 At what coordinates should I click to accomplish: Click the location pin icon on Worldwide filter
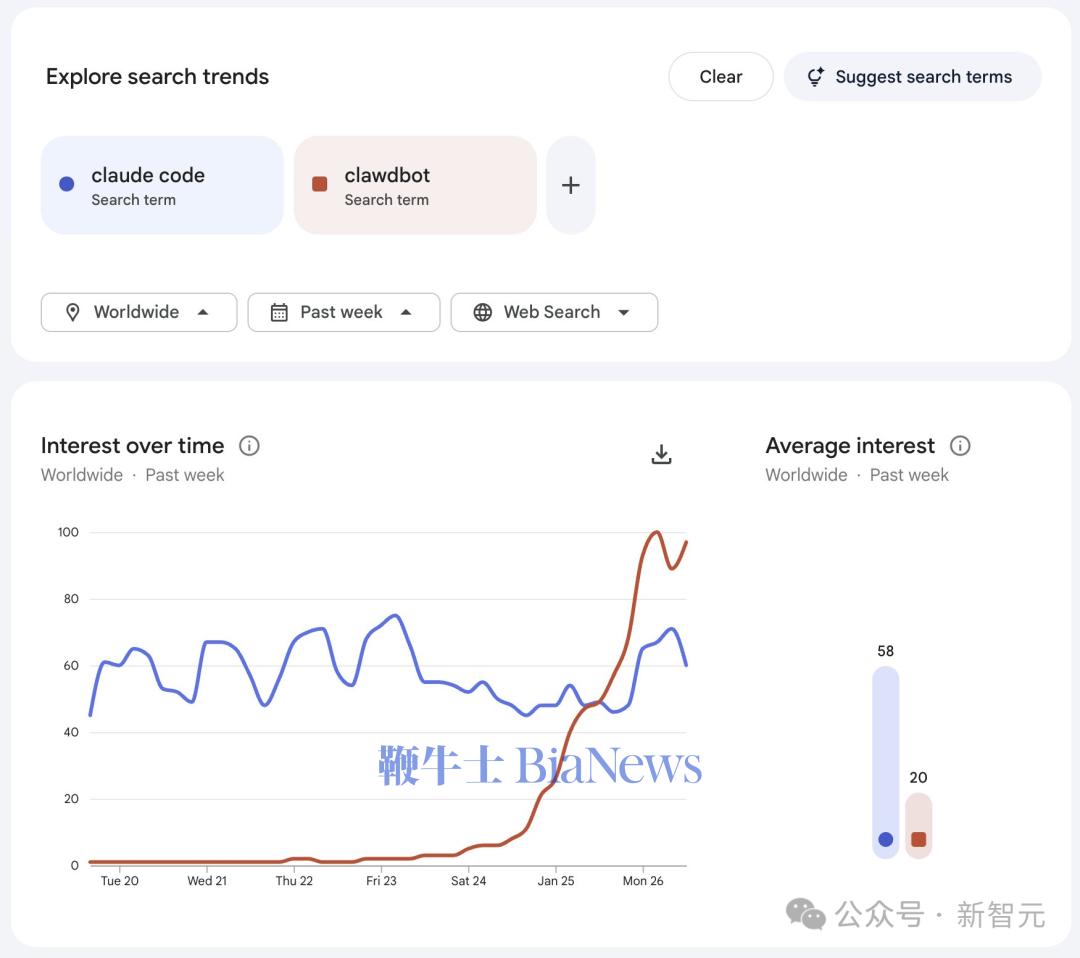[73, 312]
